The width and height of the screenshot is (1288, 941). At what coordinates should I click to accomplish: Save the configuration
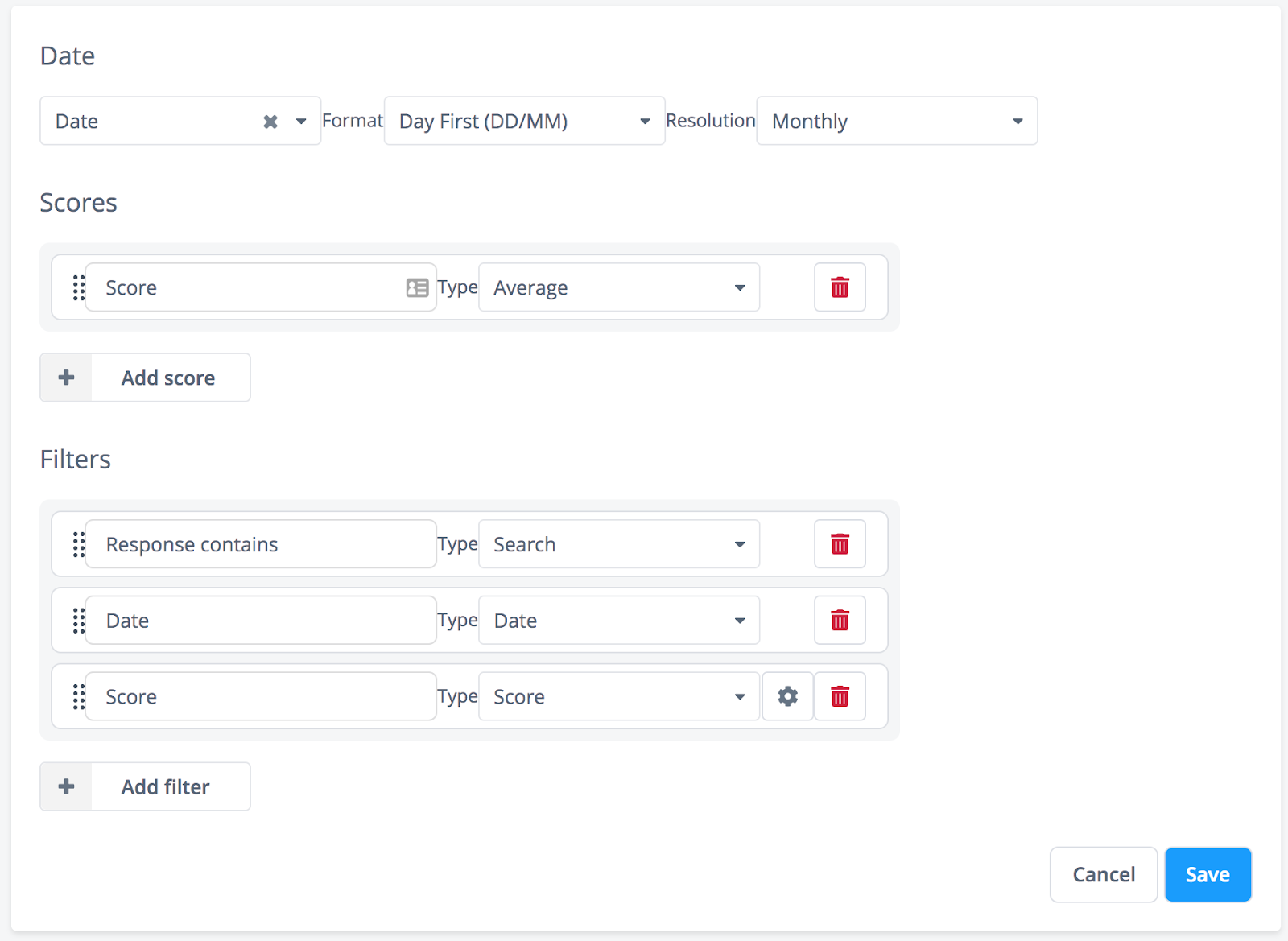1207,874
